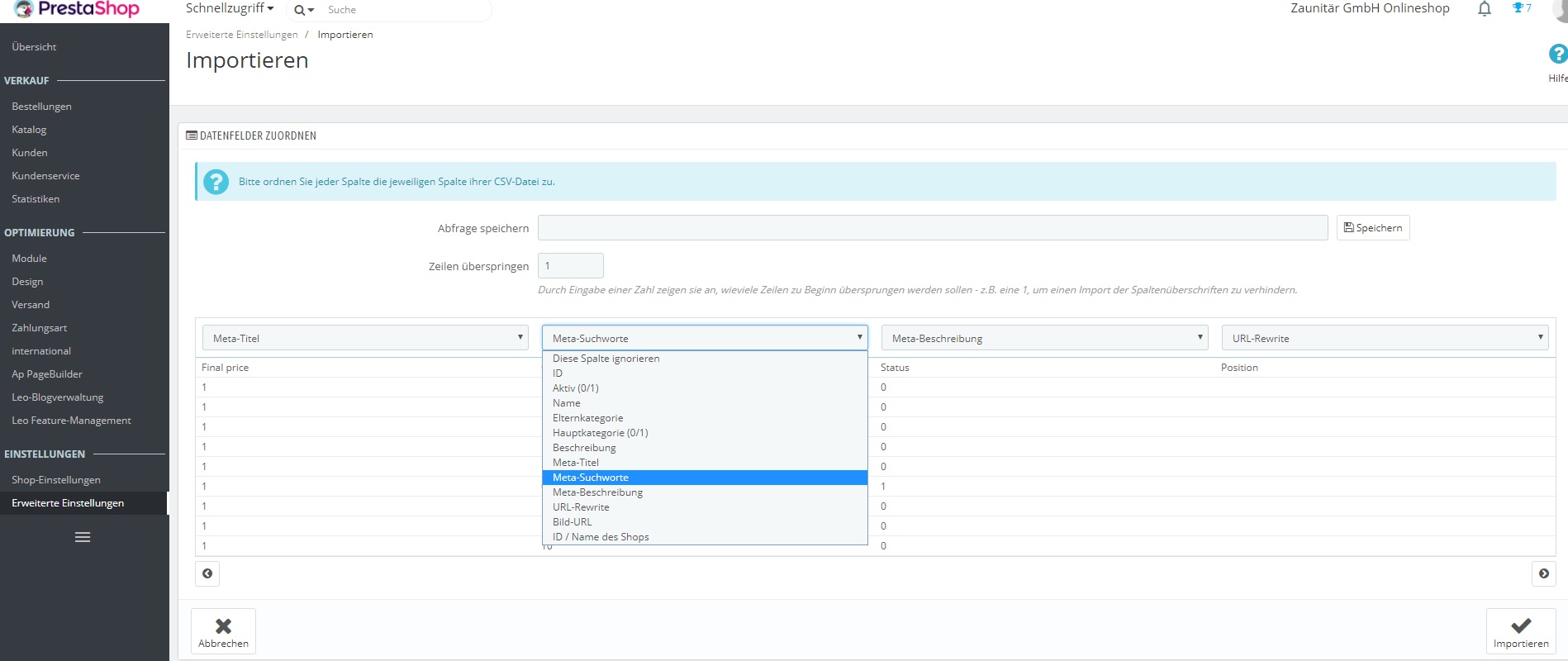This screenshot has height=661, width=1568.
Task: Choose 'Name' from the dropdown list
Action: (x=705, y=403)
